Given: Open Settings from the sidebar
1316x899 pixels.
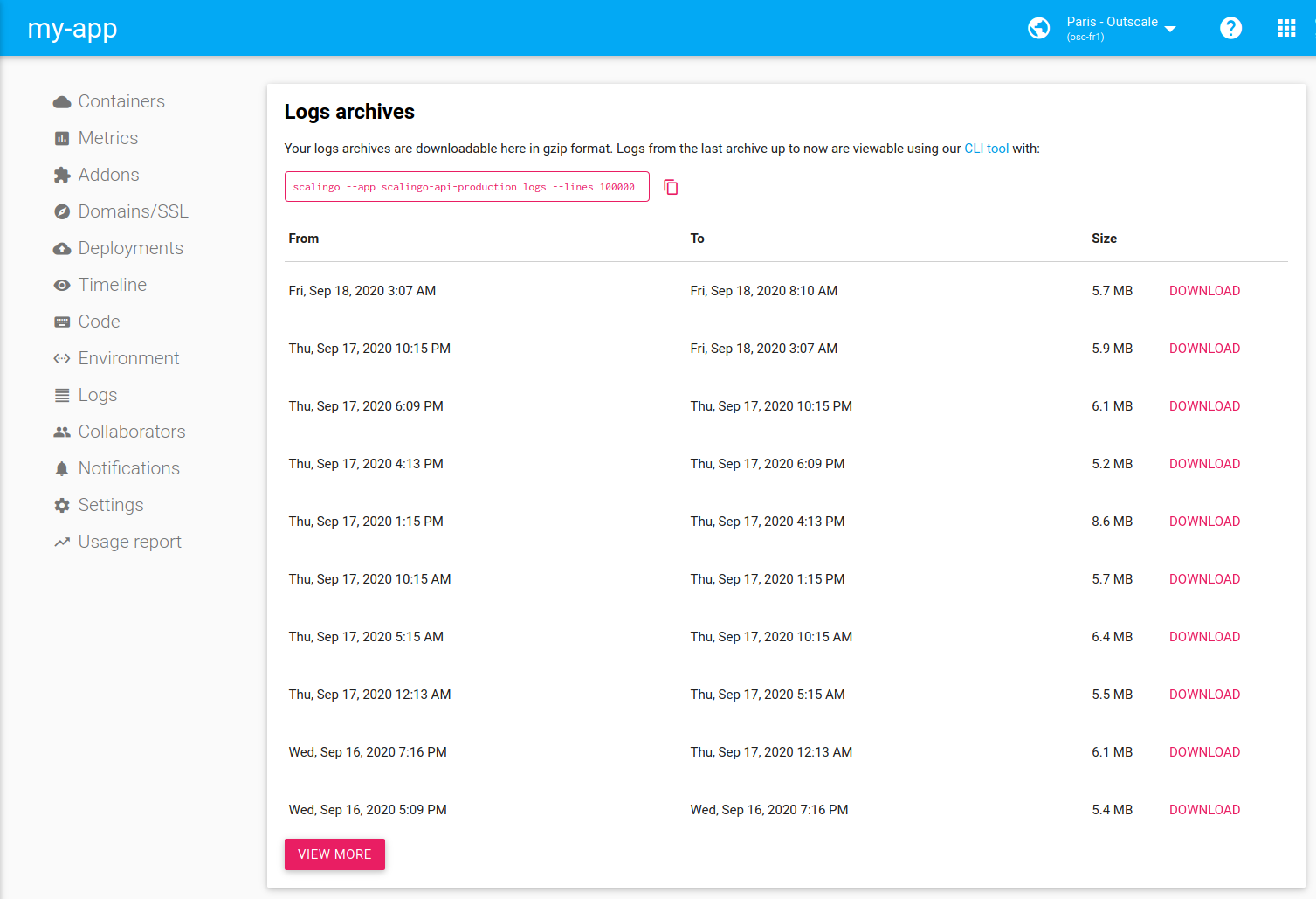Looking at the screenshot, I should (111, 505).
